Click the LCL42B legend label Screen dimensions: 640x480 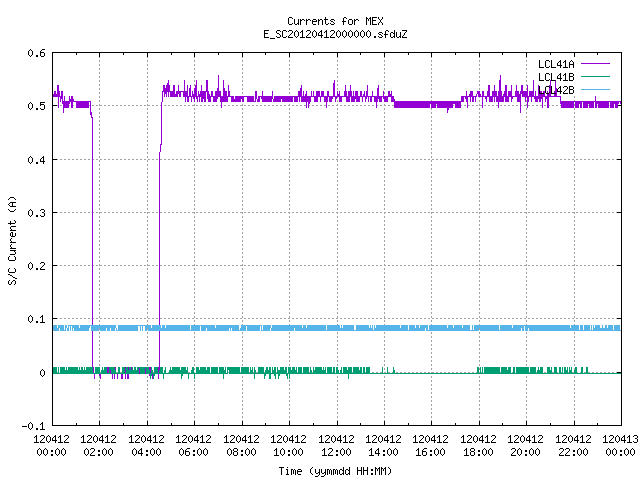[556, 90]
